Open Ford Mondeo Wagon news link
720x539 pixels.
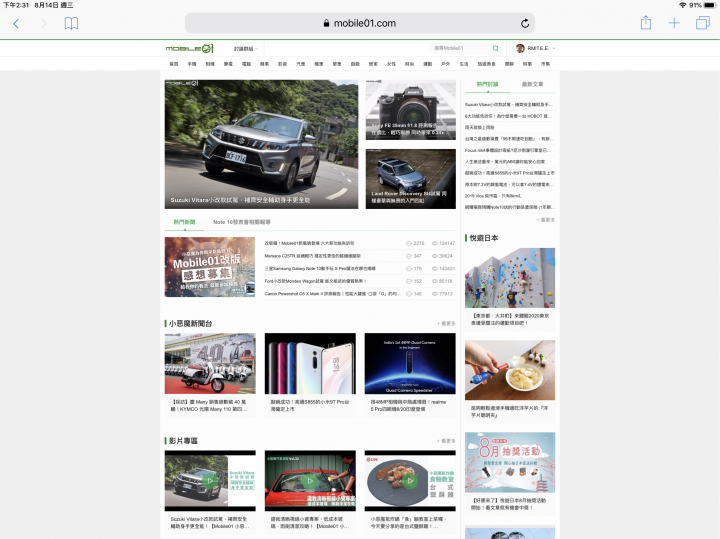(x=315, y=281)
